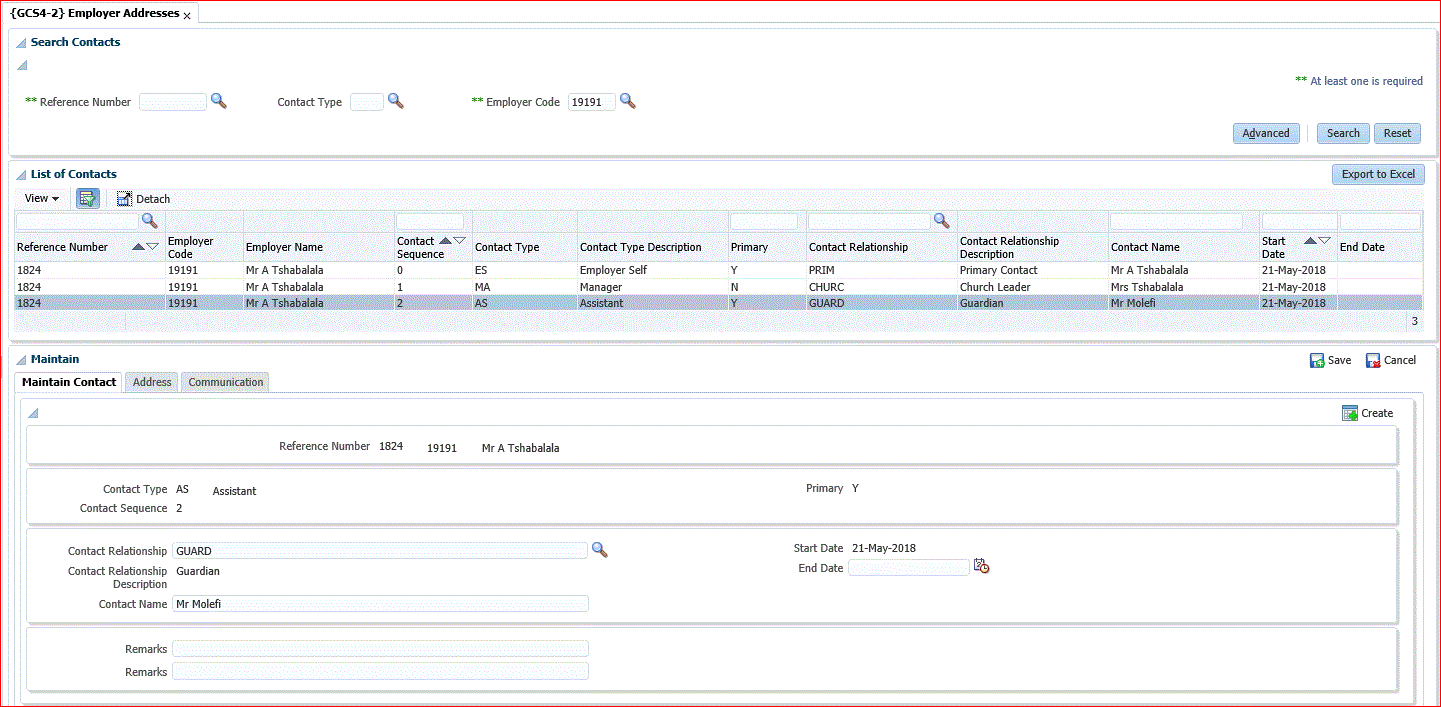Click the Export to Excel button
The width and height of the screenshot is (1441, 707).
[x=1377, y=174]
